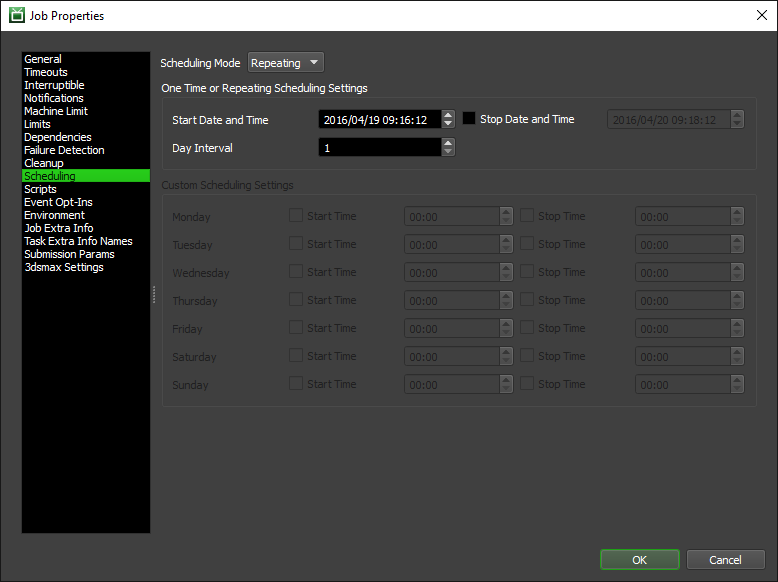
Task: Click the Cancel button
Action: click(725, 560)
